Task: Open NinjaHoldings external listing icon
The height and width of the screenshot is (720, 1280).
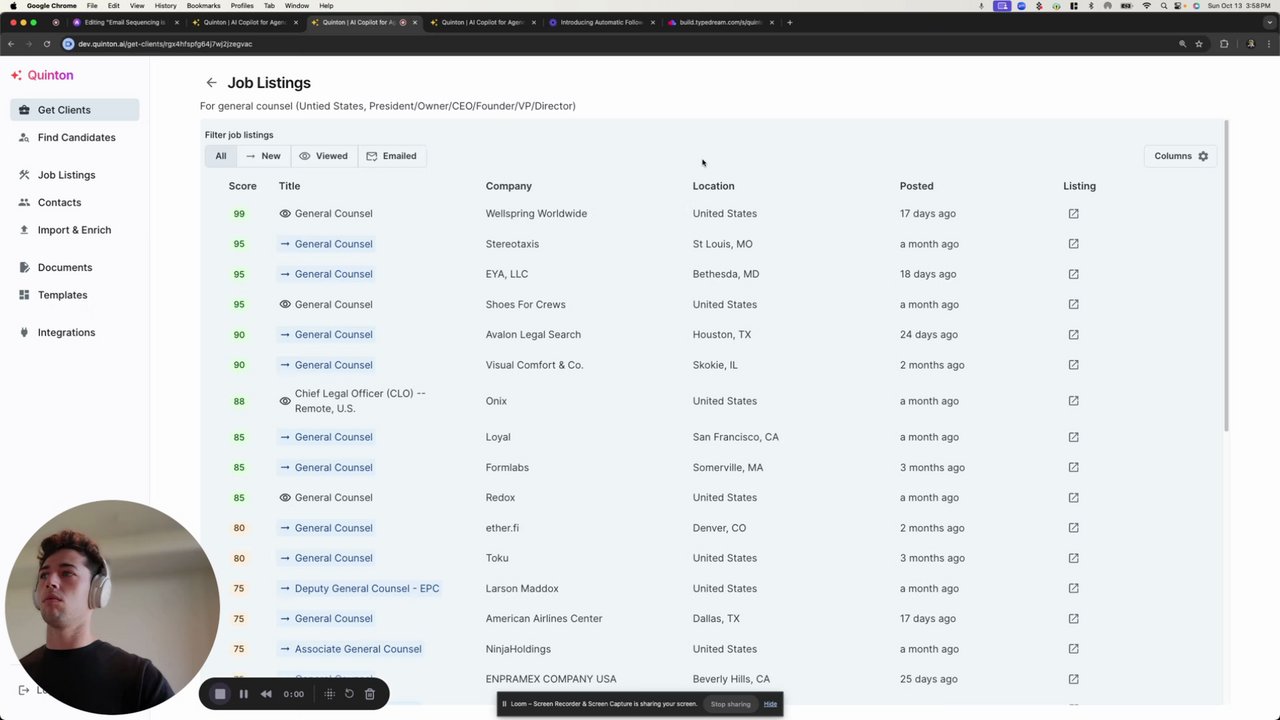Action: pos(1073,649)
